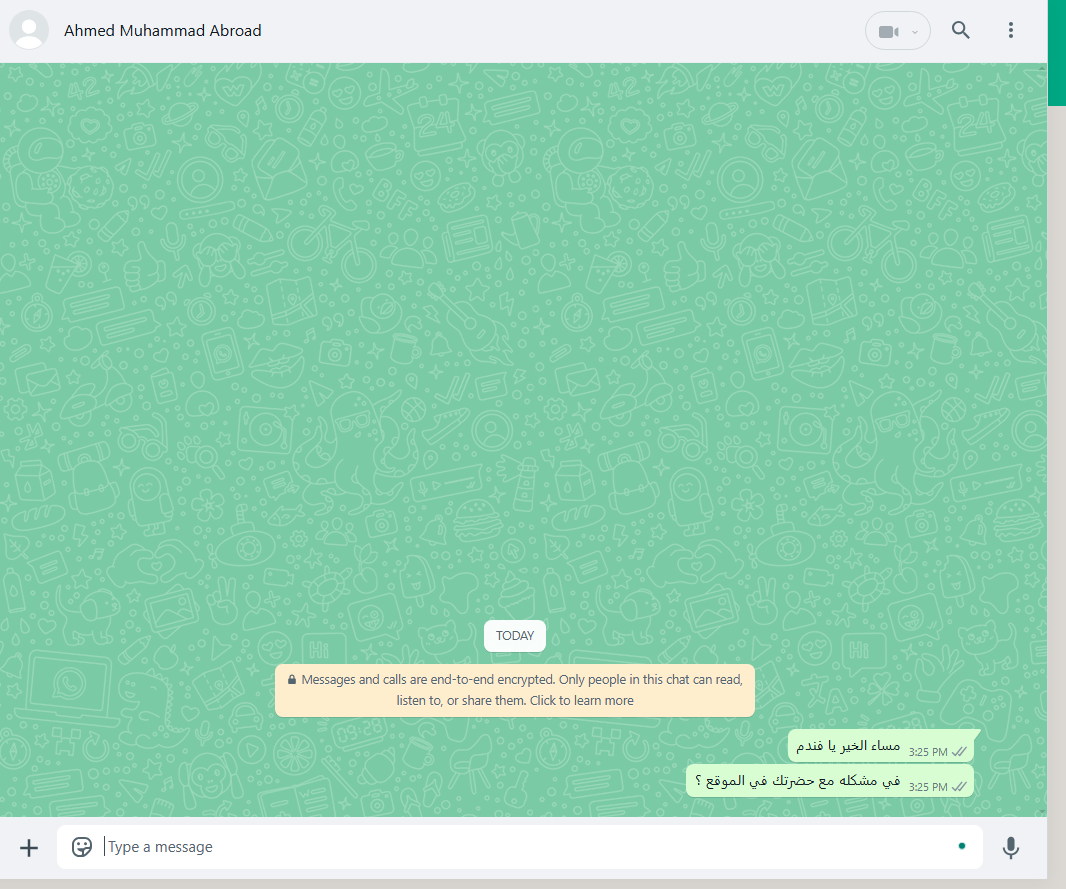Click the lock icon in encryption notice
The width and height of the screenshot is (1066, 889).
click(x=292, y=680)
